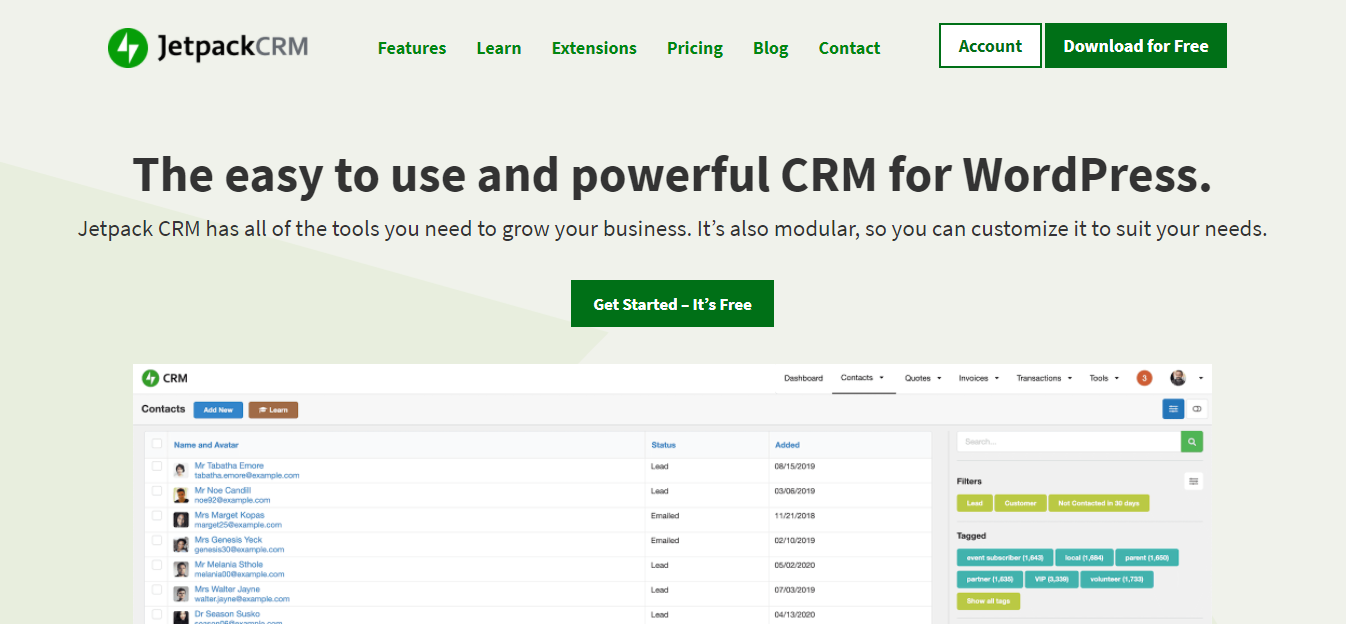
Task: Click the Download for Free button
Action: pos(1136,46)
